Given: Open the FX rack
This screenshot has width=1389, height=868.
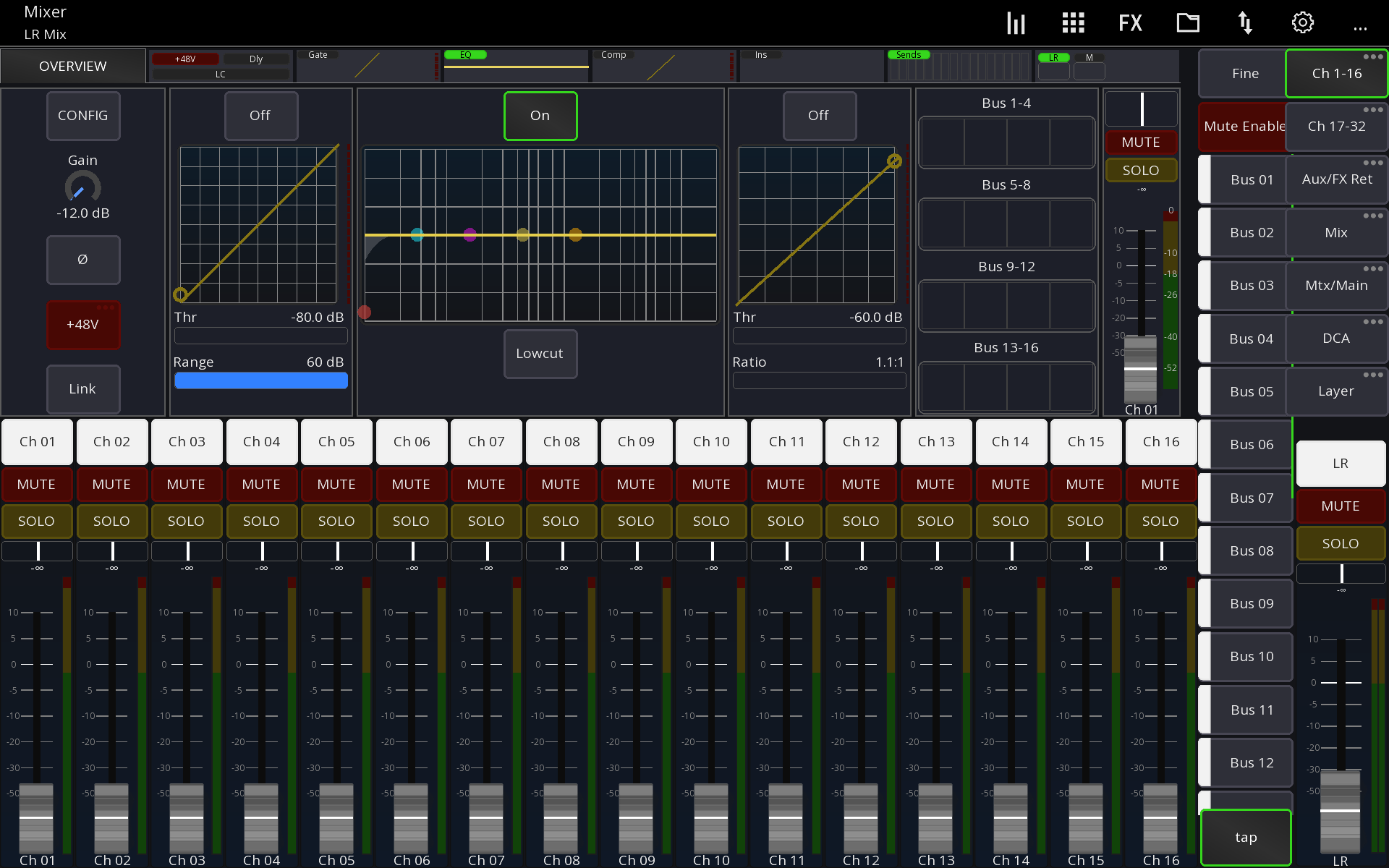Looking at the screenshot, I should point(1130,22).
